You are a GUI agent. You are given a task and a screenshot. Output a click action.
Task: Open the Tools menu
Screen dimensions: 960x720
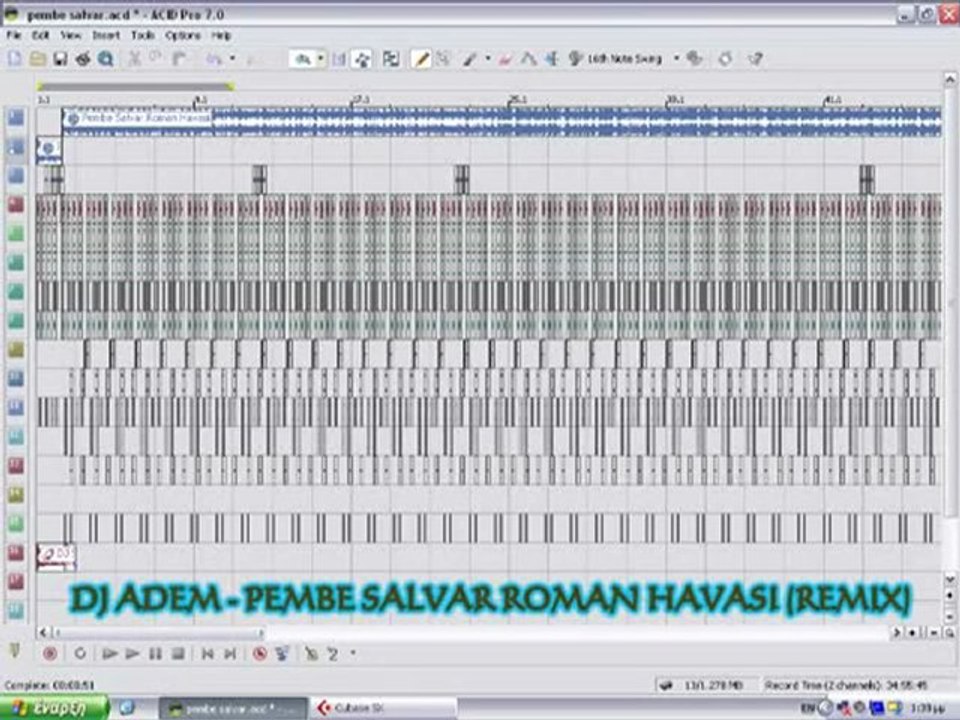tap(143, 36)
